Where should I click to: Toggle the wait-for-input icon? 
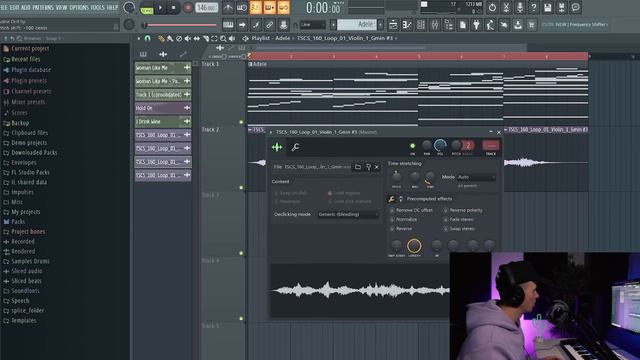coord(242,7)
